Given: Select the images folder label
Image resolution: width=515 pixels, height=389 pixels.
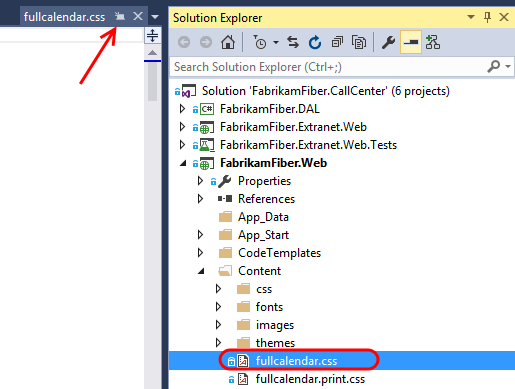Looking at the screenshot, I should click(x=275, y=325).
